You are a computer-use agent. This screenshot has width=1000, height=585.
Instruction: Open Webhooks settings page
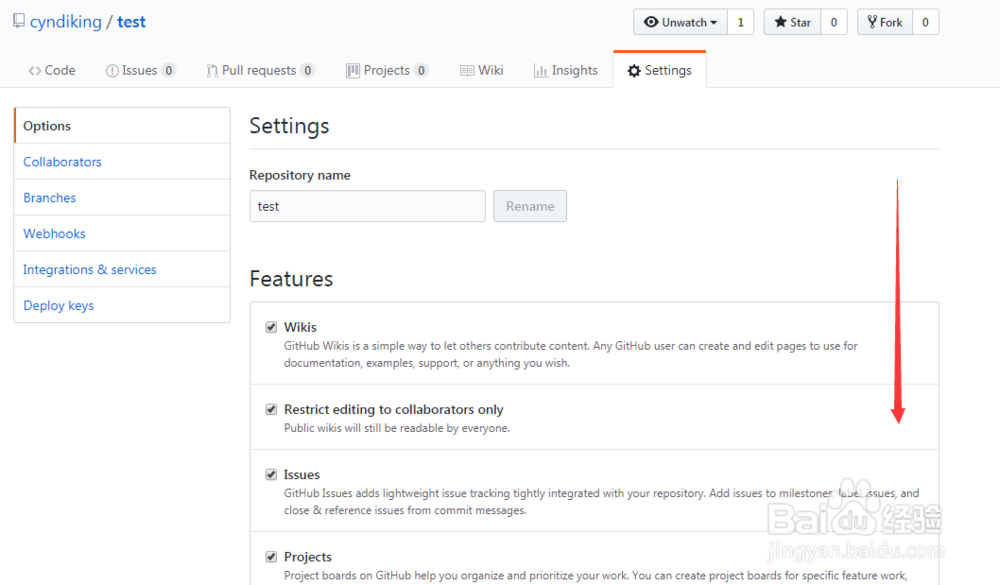[x=122, y=233]
